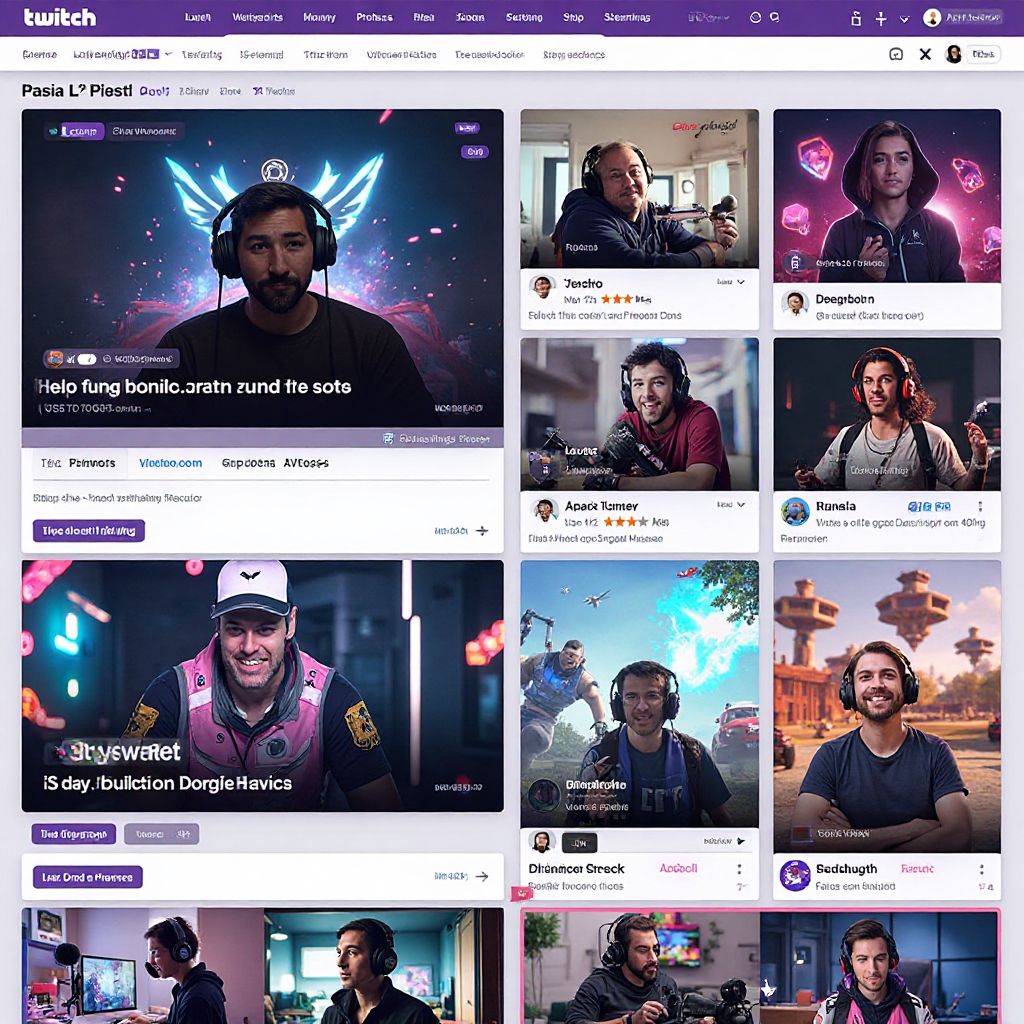Click the plus icon near your avatar
Screen dimensions: 1024x1024
point(880,18)
